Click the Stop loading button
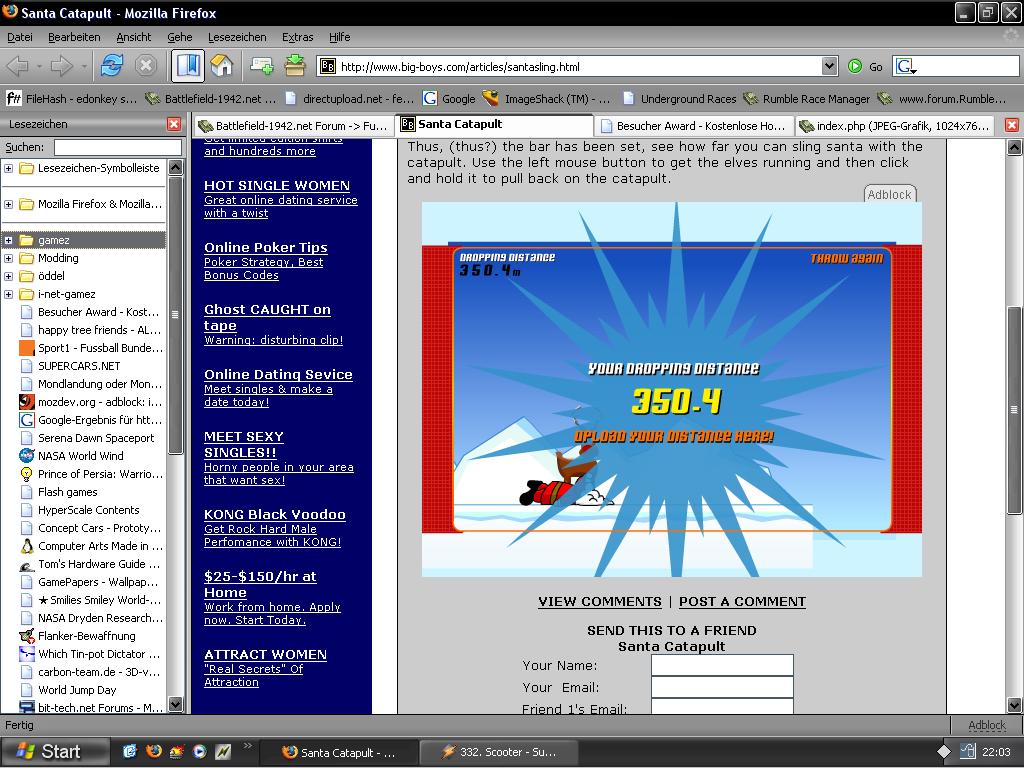The image size is (1024, 768). coord(146,66)
